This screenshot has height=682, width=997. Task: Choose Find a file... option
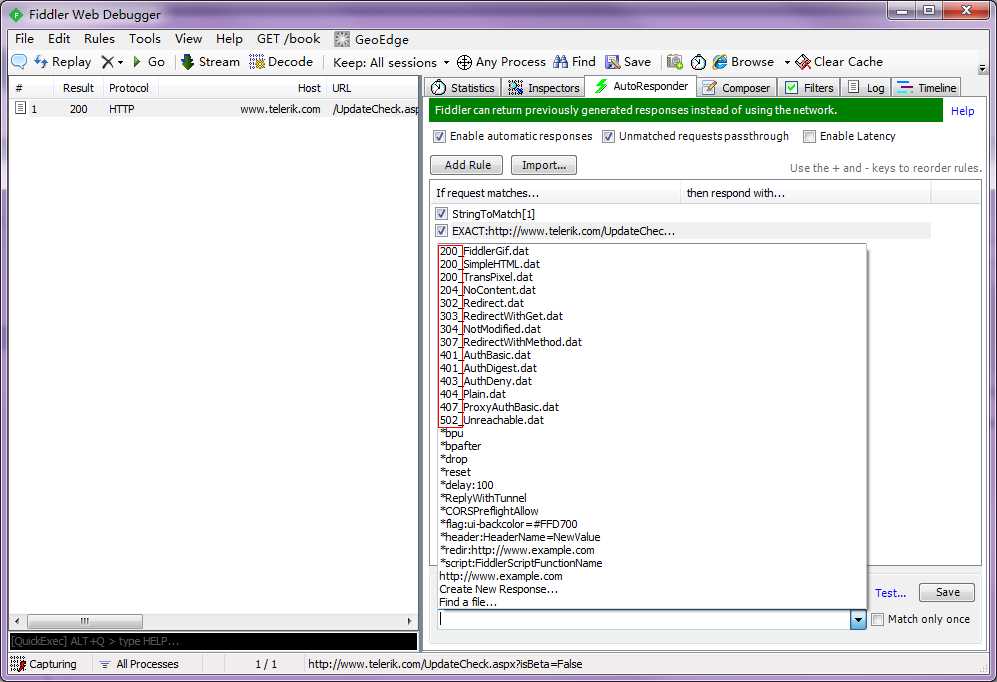468,602
